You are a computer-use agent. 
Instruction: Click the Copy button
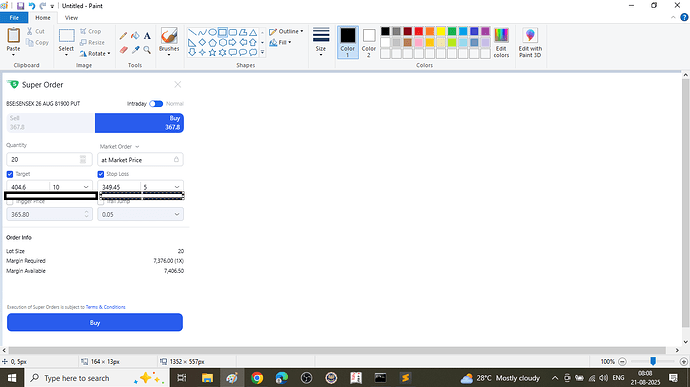coord(37,42)
